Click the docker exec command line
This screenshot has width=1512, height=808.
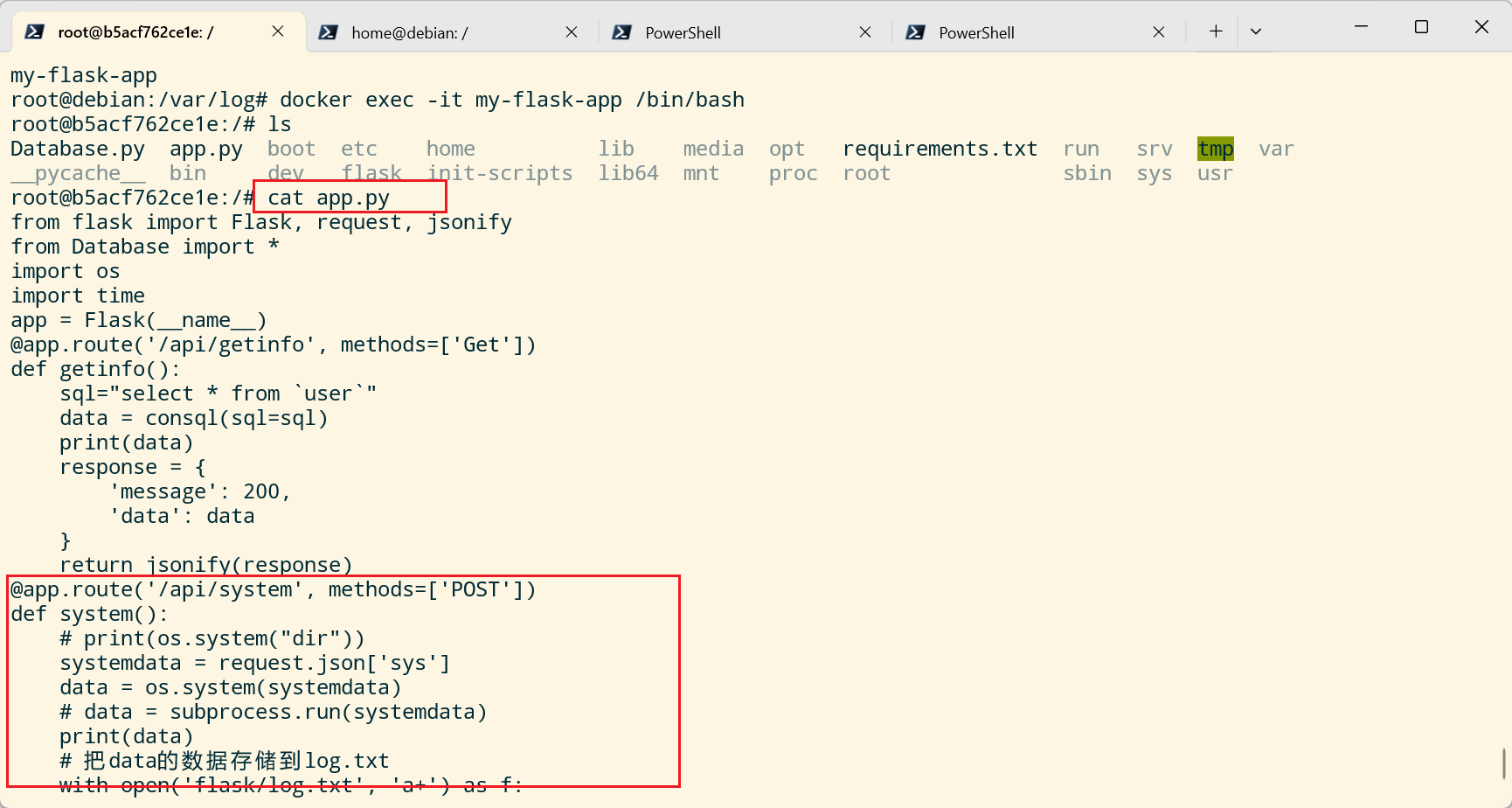tap(511, 100)
